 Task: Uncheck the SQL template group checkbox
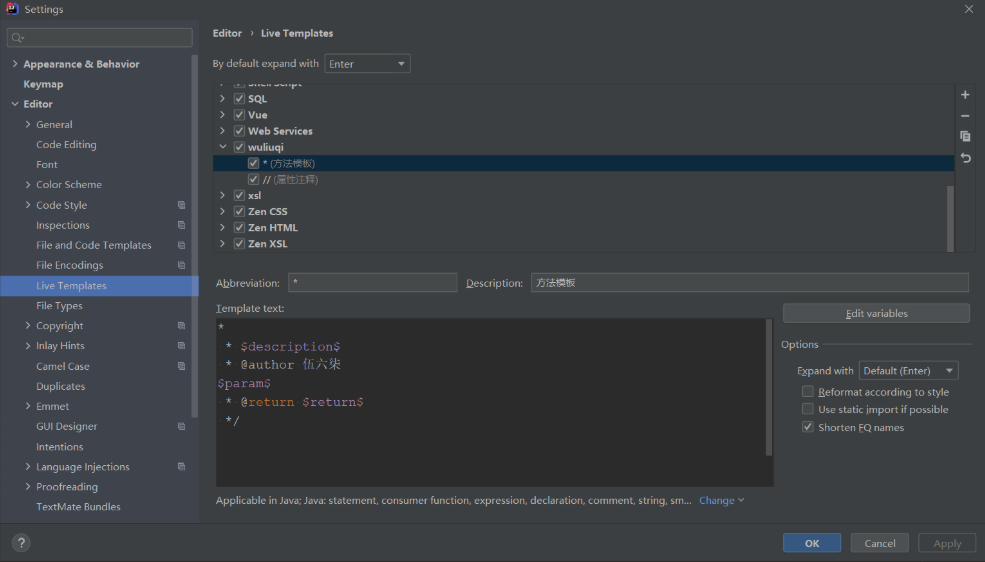coord(239,99)
